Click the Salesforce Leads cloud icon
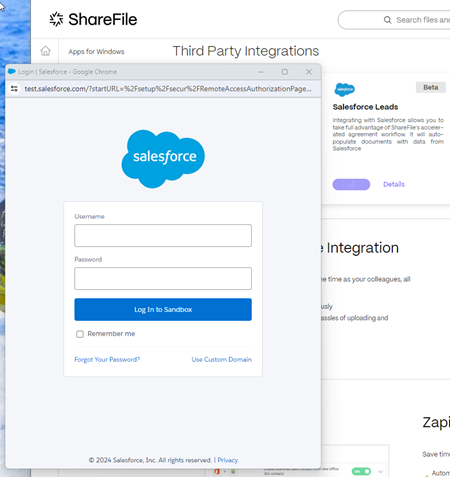 (x=344, y=89)
